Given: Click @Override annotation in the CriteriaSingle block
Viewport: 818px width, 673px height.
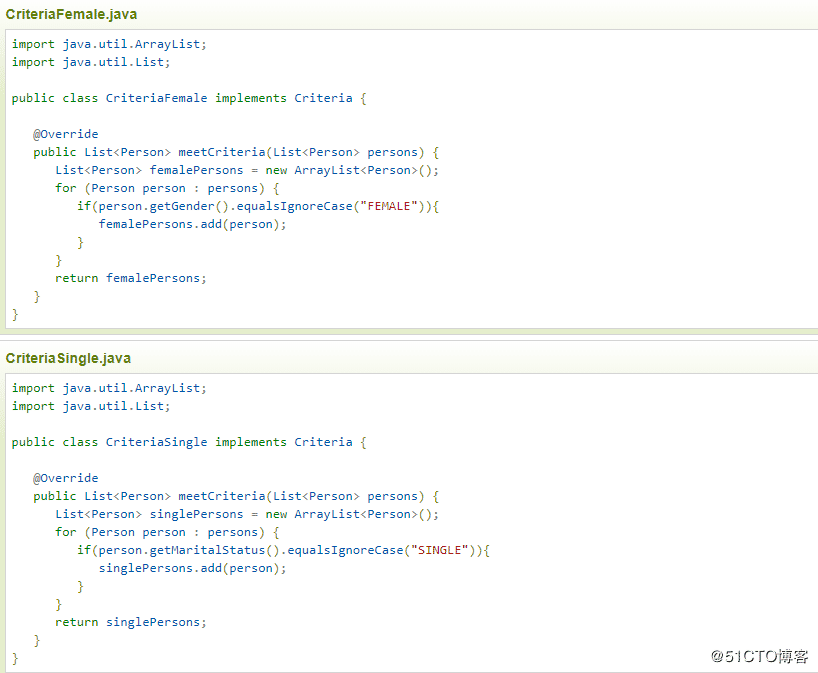Looking at the screenshot, I should point(66,478).
